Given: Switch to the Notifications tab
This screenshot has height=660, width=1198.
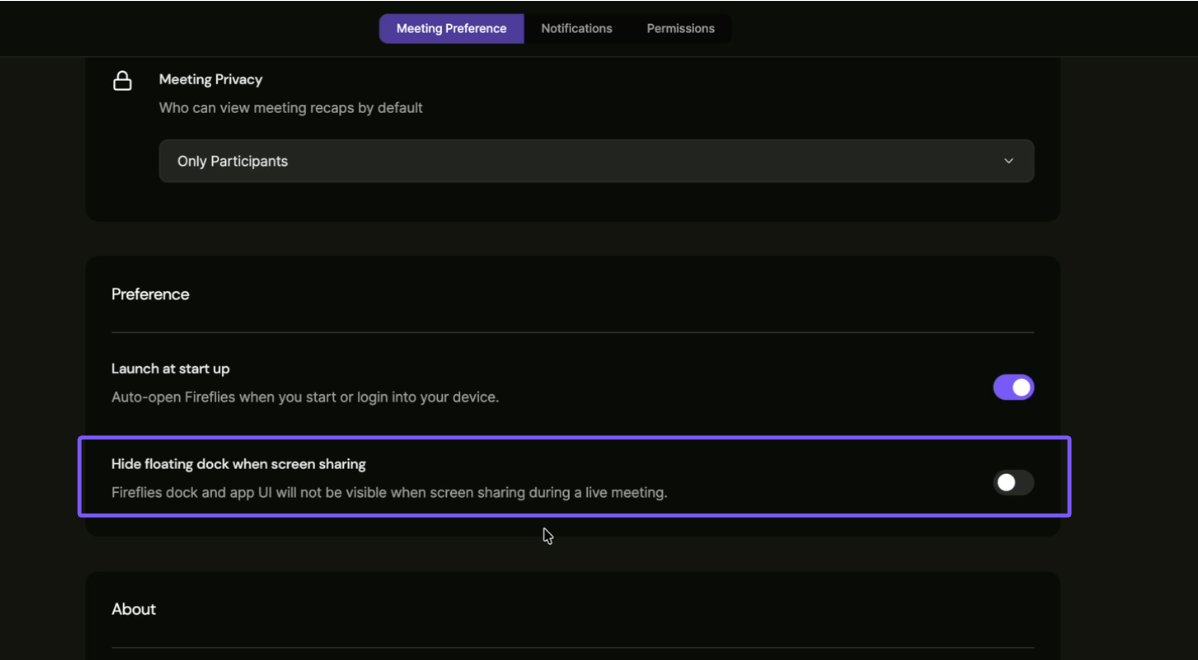Looking at the screenshot, I should point(576,28).
